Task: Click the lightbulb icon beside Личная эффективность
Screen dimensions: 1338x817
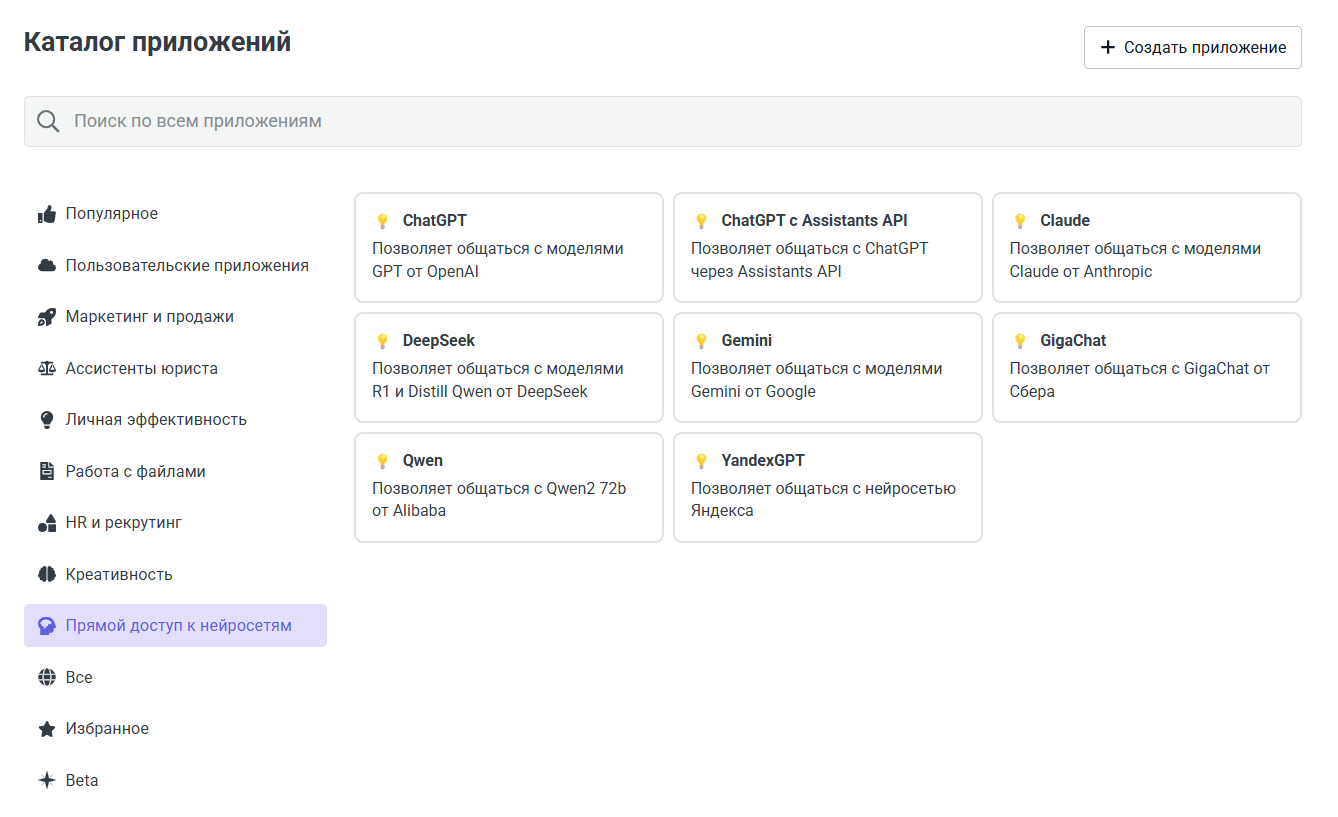Action: [x=46, y=420]
